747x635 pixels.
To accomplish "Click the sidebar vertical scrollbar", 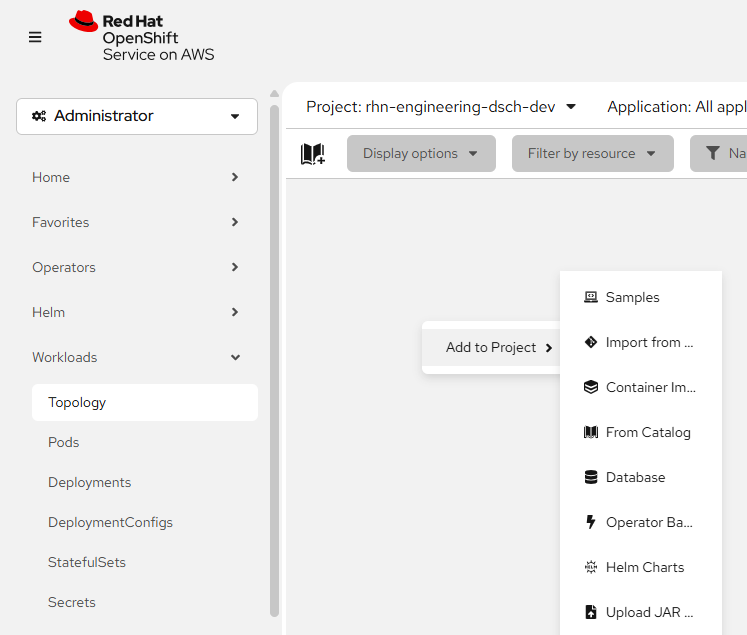I will click(x=275, y=360).
